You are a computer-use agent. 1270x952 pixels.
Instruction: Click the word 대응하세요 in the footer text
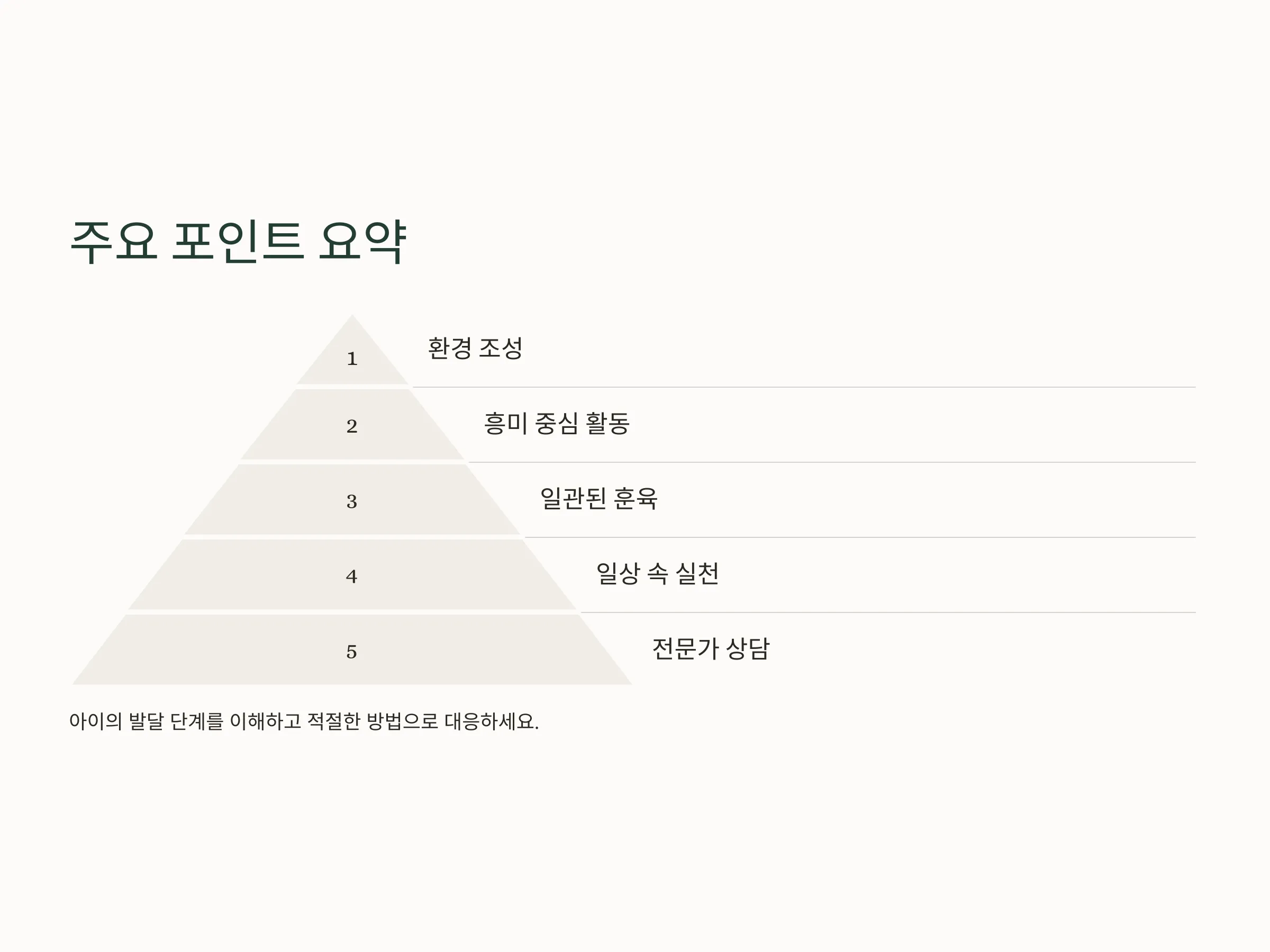(492, 721)
